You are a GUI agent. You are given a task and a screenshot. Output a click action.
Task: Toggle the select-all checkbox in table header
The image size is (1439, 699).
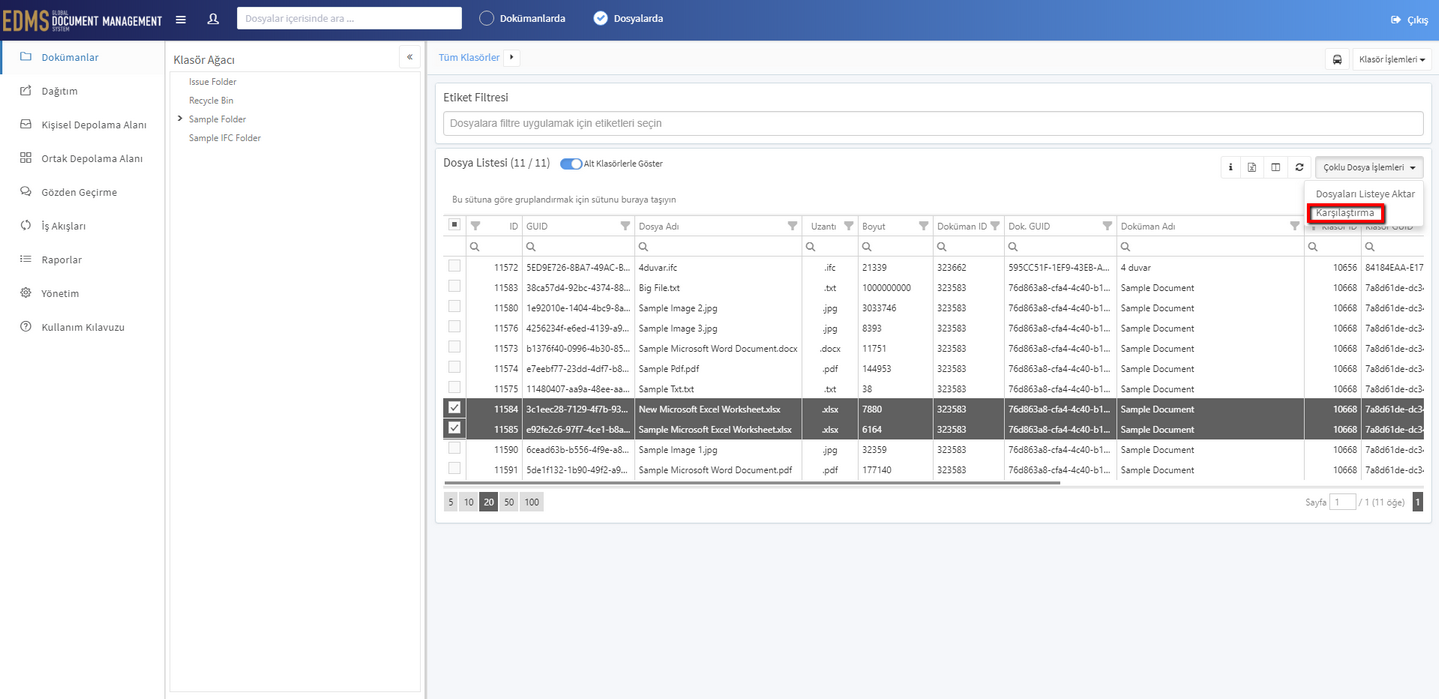point(454,225)
